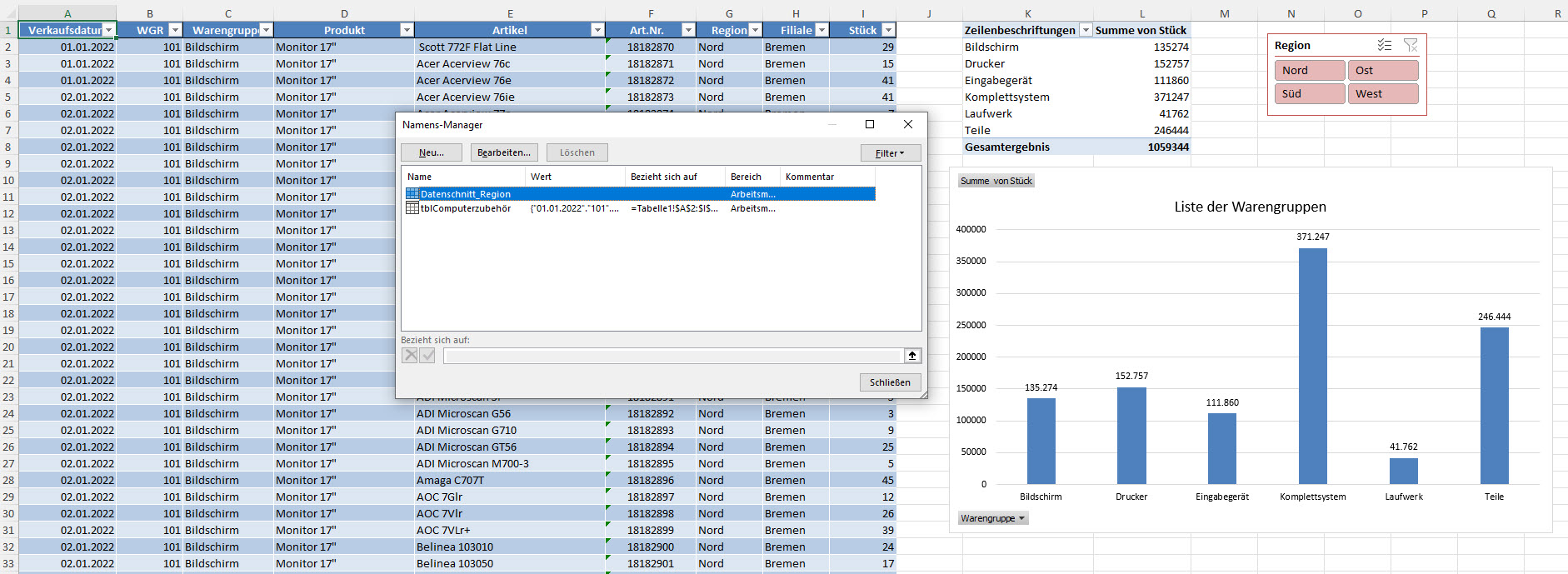Viewport: 1568px width, 574px height.
Task: Toggle the Nord slicer button
Action: pos(1309,71)
